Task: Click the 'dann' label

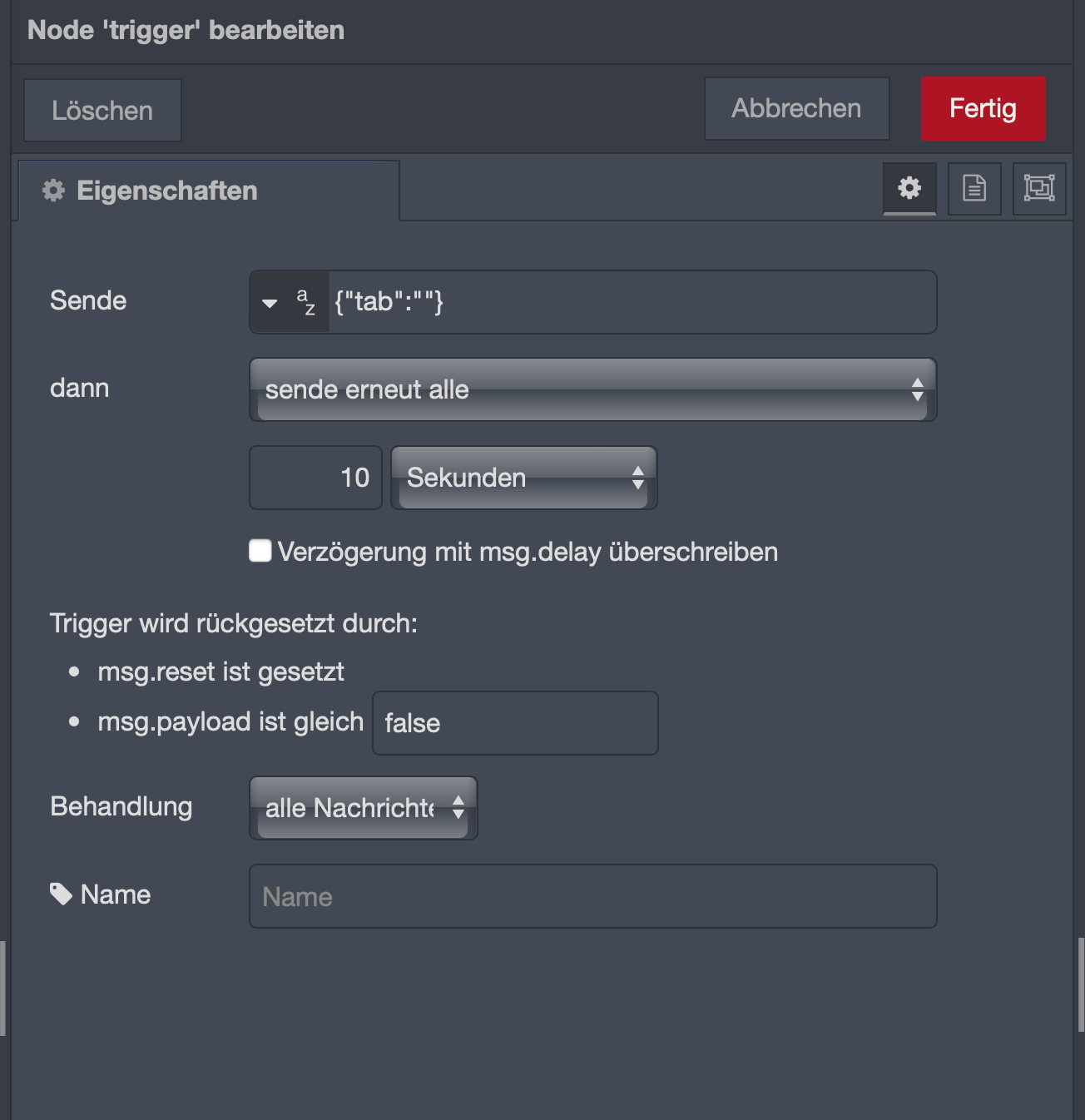Action: coord(80,388)
